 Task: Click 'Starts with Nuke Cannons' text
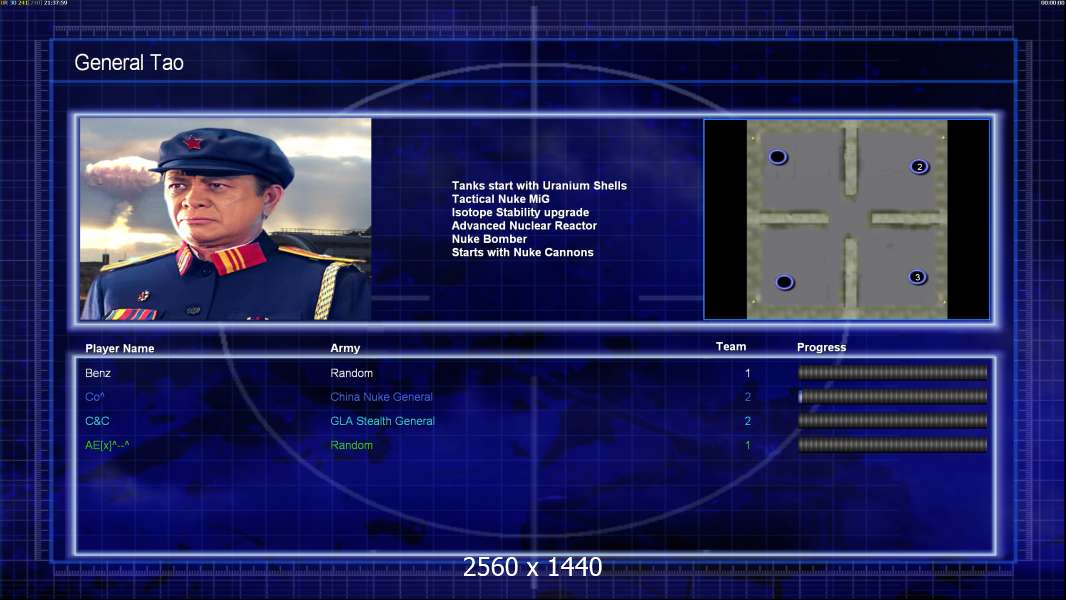coord(522,252)
